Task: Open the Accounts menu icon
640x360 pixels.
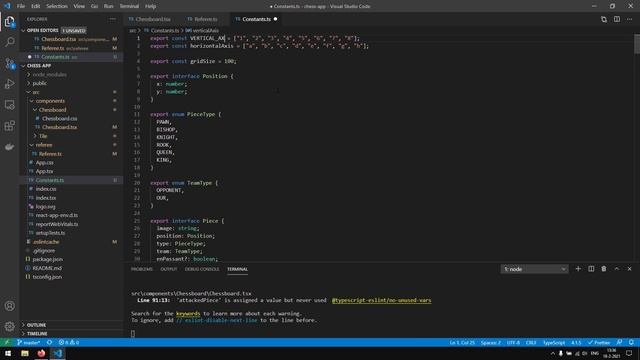Action: click(x=9, y=306)
